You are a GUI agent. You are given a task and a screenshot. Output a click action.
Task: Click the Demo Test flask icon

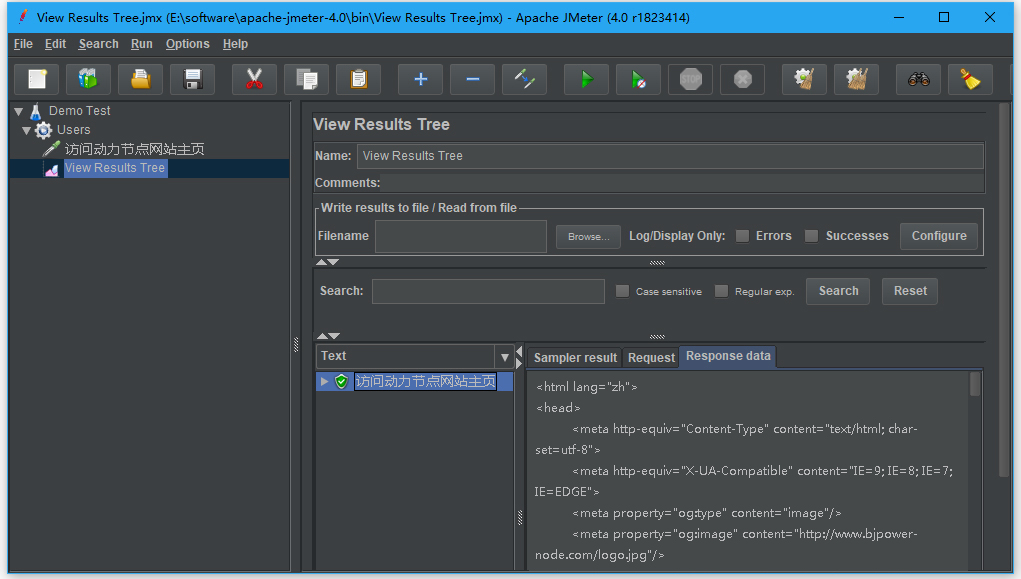point(36,111)
